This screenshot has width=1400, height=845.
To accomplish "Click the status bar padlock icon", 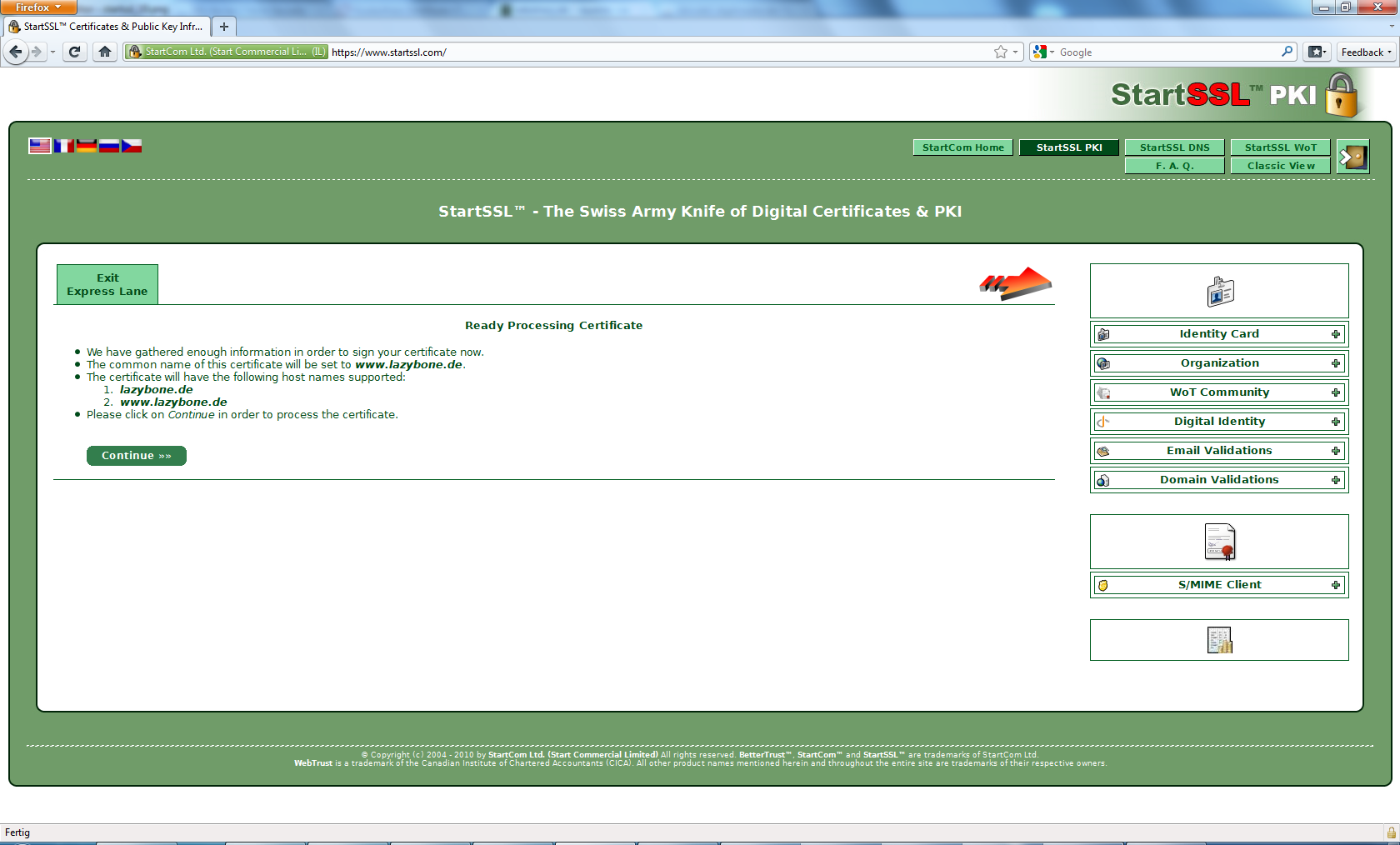I will tap(1391, 832).
